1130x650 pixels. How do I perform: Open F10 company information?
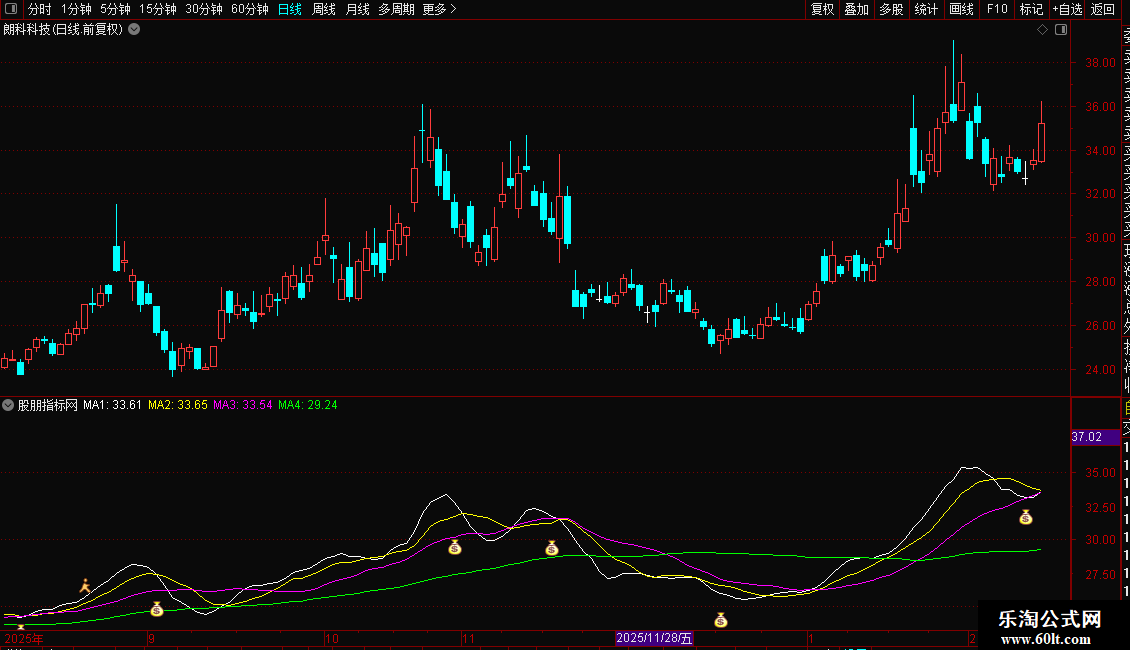click(x=997, y=9)
